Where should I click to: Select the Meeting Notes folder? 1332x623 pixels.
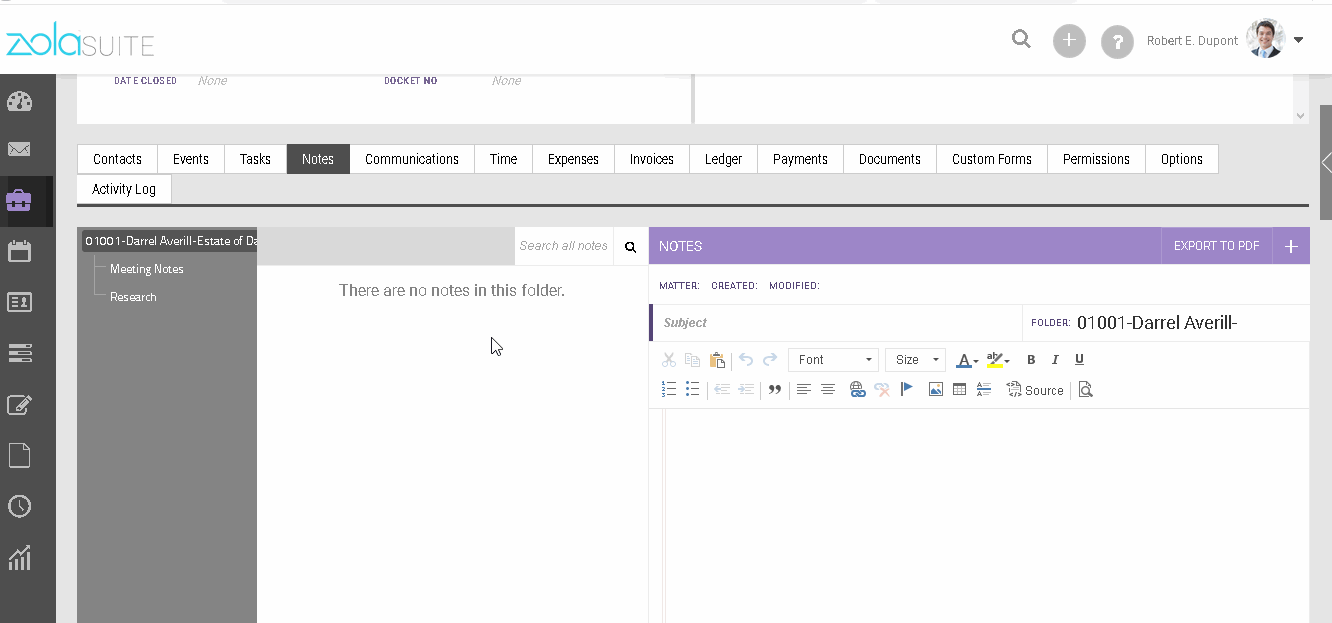[147, 269]
